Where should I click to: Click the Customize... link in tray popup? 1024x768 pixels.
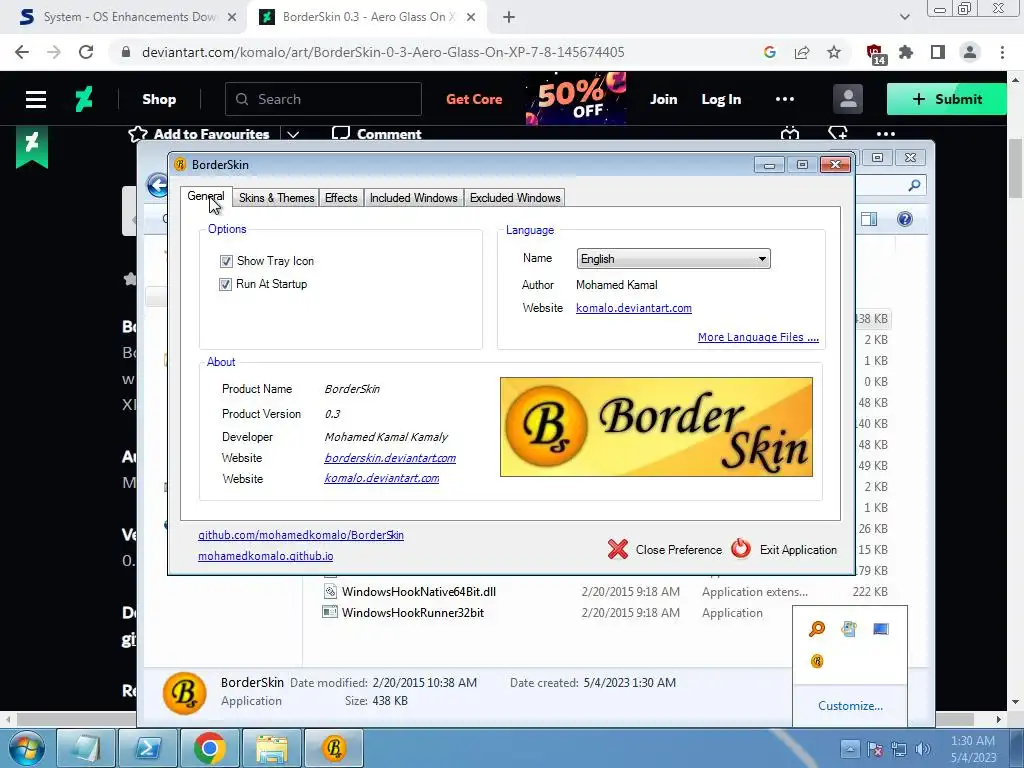tap(850, 706)
